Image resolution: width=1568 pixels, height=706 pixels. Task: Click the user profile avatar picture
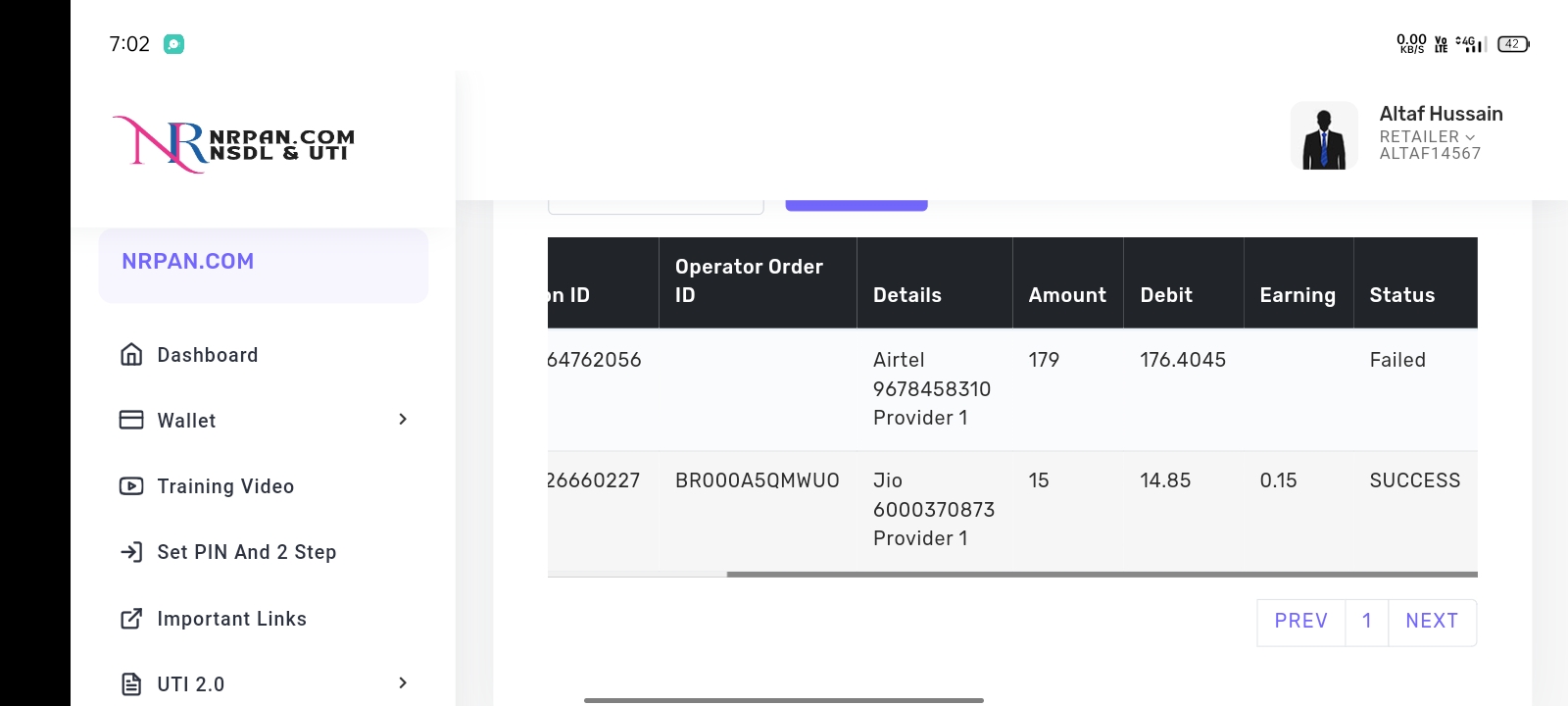coord(1324,136)
